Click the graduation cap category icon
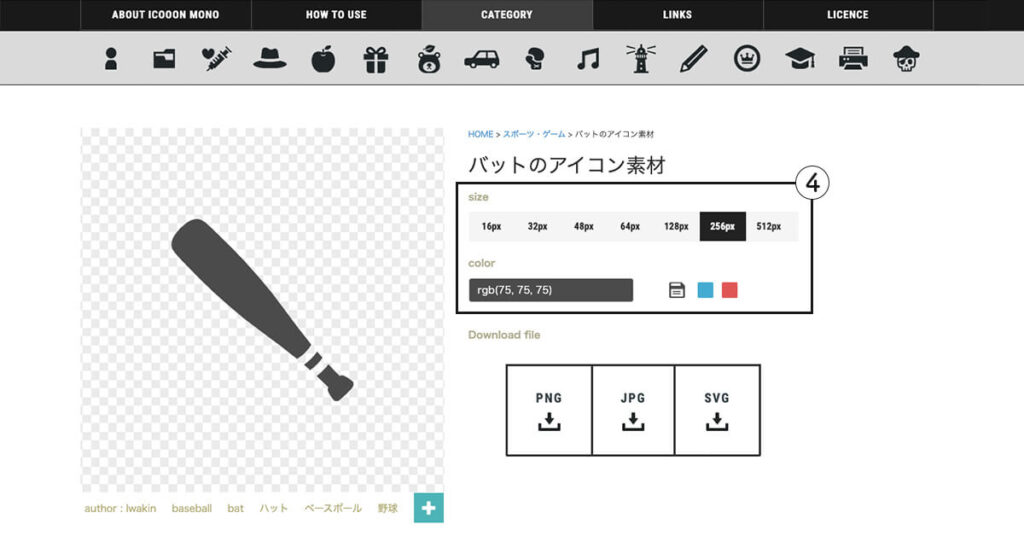 click(x=800, y=59)
